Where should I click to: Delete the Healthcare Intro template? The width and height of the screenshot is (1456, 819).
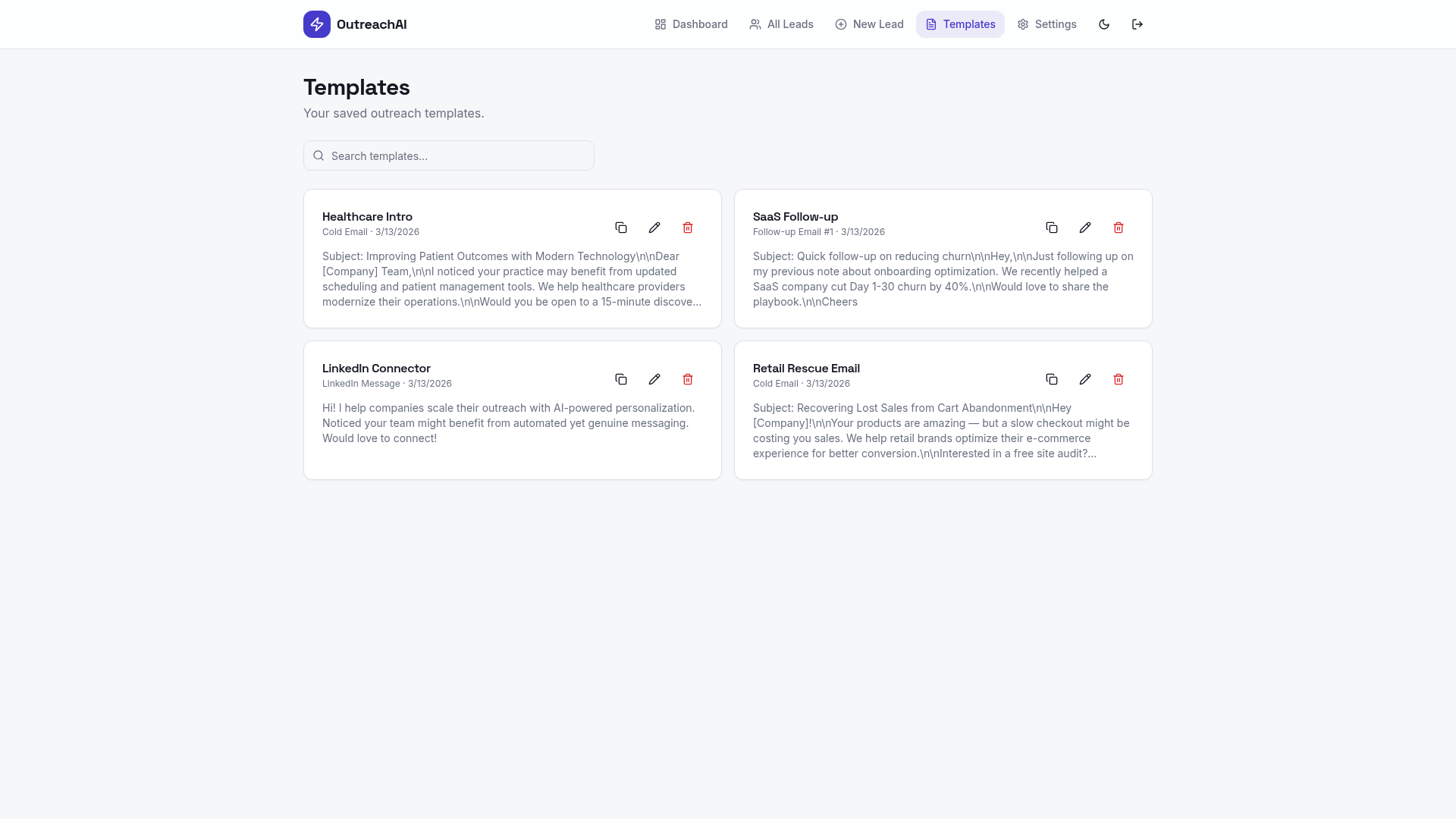pyautogui.click(x=688, y=227)
